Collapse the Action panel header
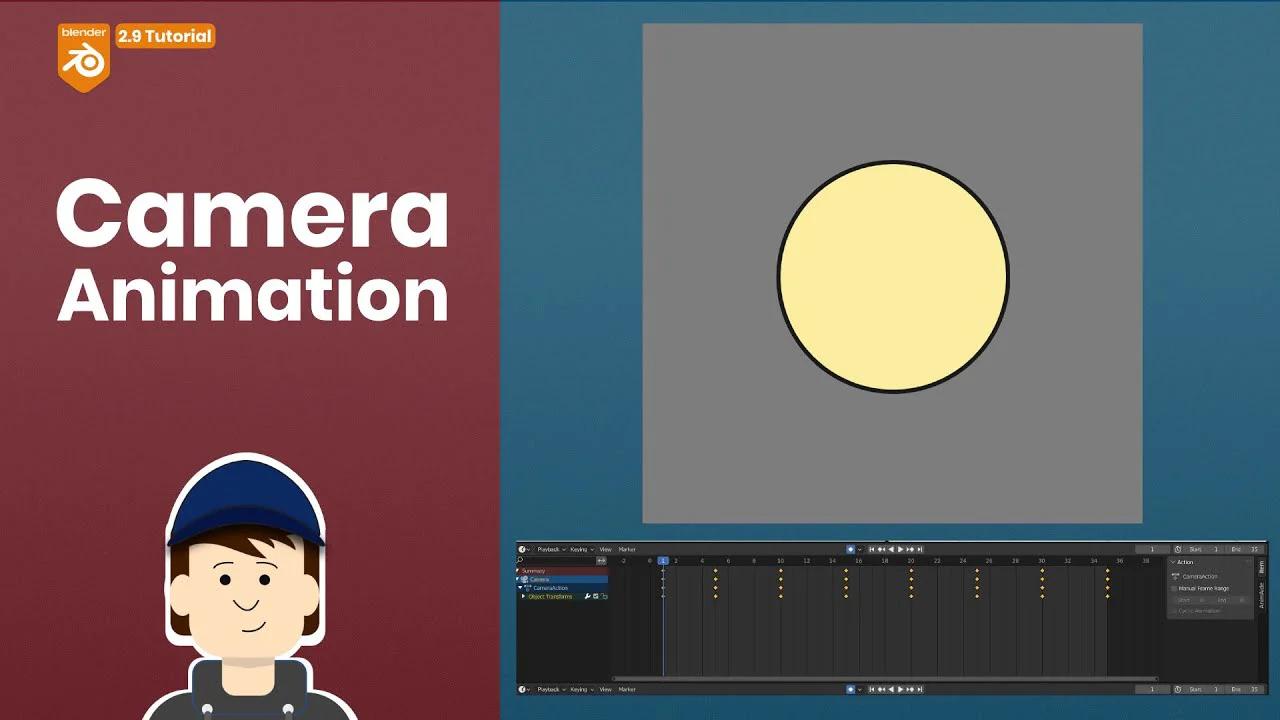 [1172, 562]
